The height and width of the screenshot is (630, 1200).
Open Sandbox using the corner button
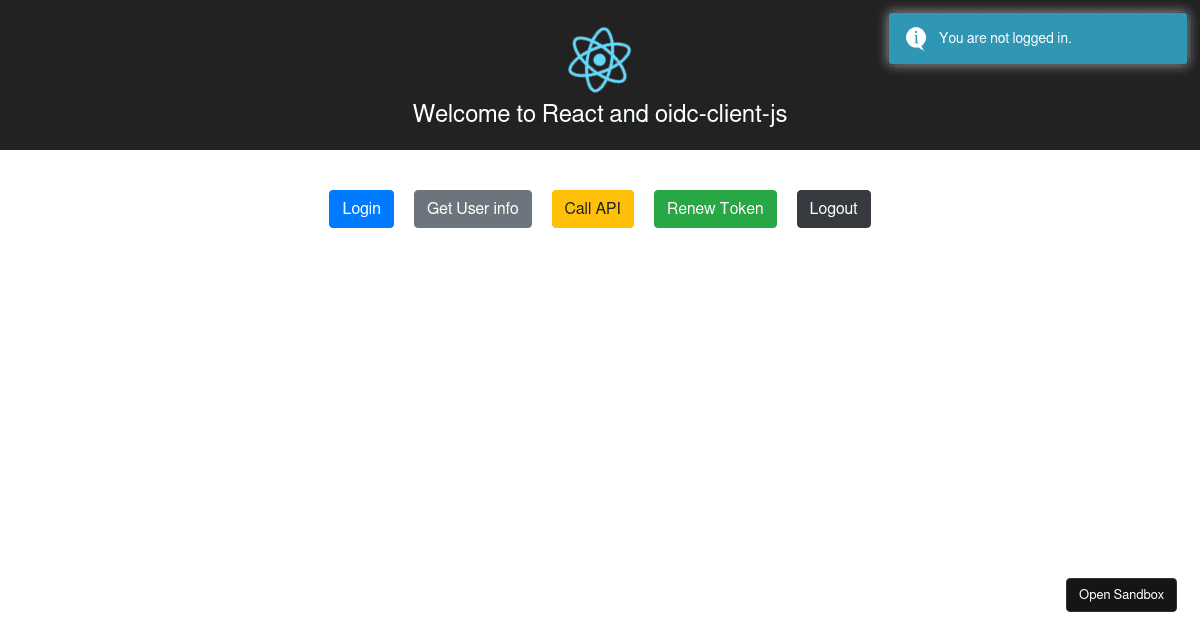[x=1121, y=595]
